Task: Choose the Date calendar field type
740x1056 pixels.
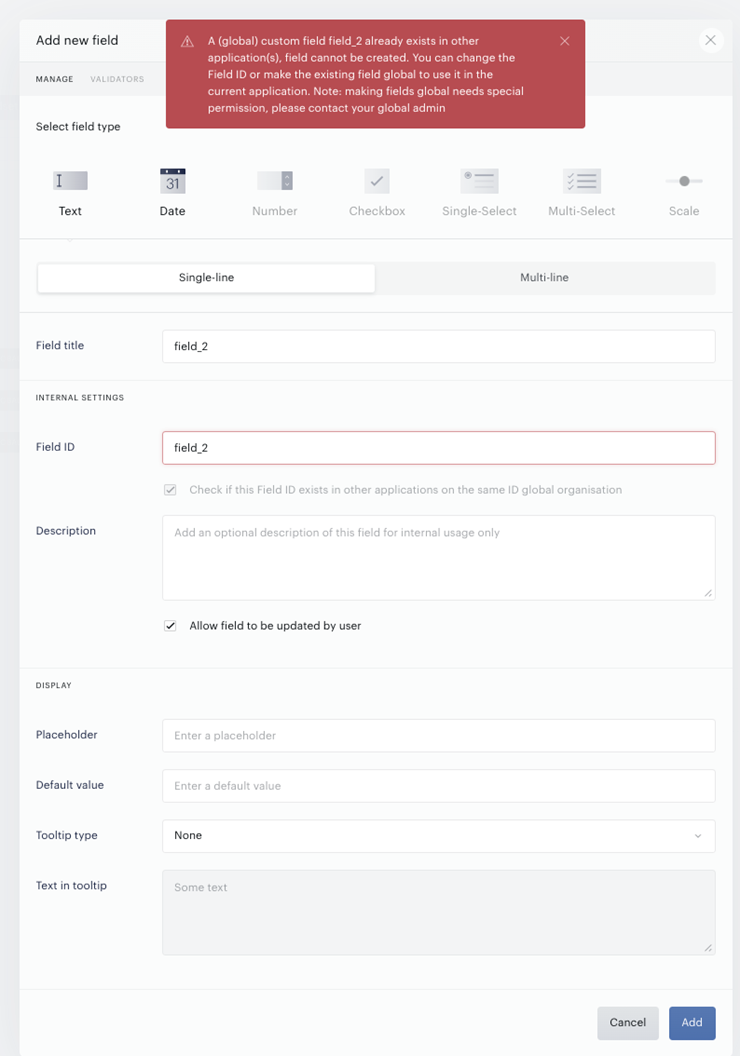Action: coord(172,180)
